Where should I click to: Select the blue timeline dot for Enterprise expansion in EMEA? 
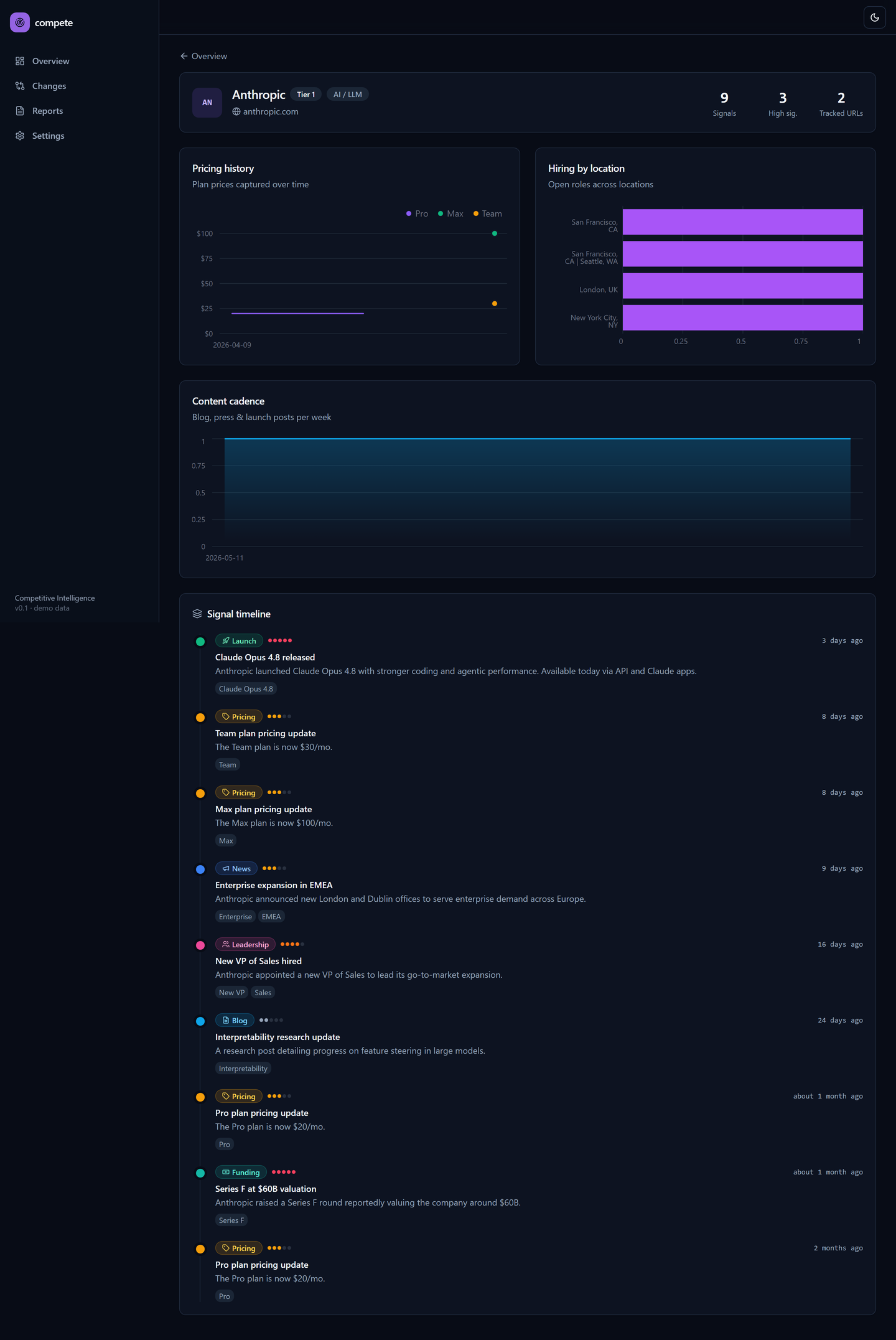pyautogui.click(x=200, y=869)
